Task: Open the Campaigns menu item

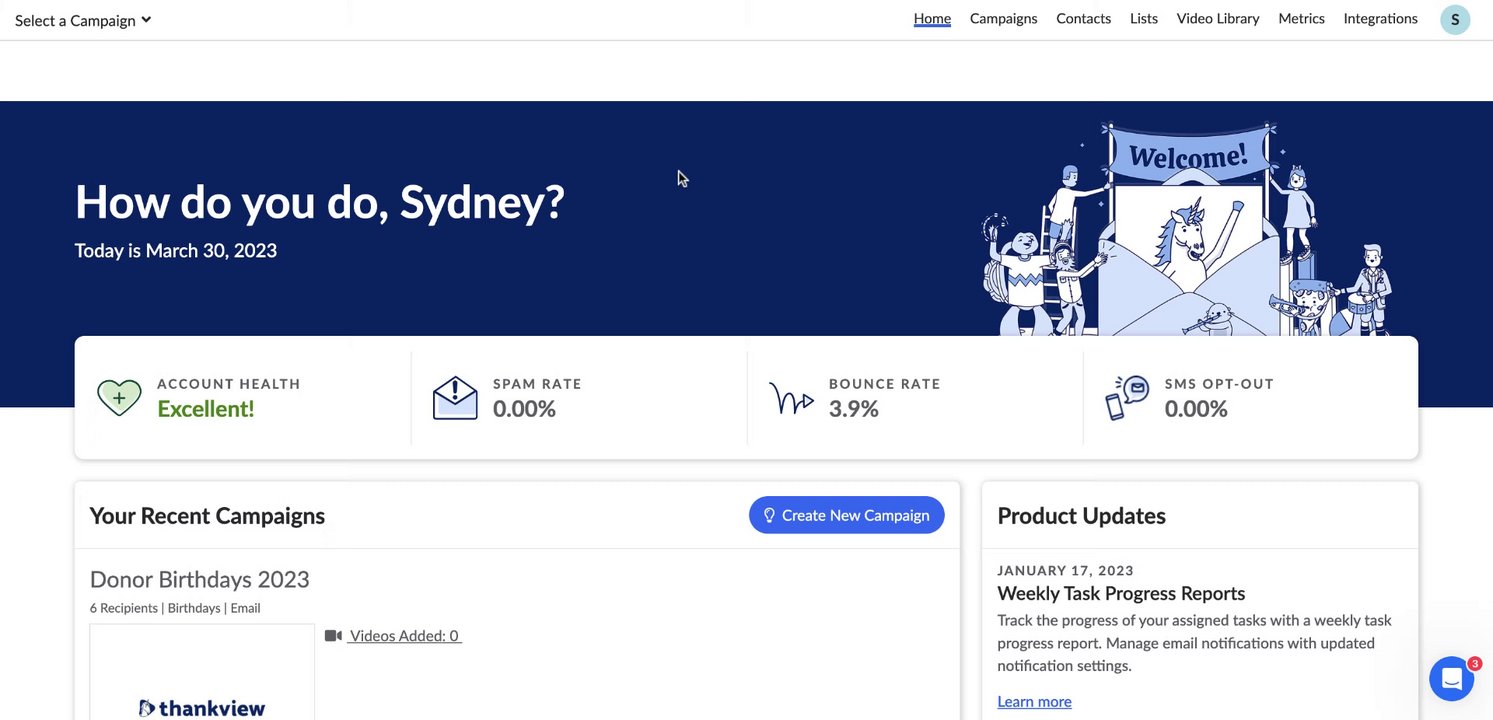Action: click(x=1003, y=19)
